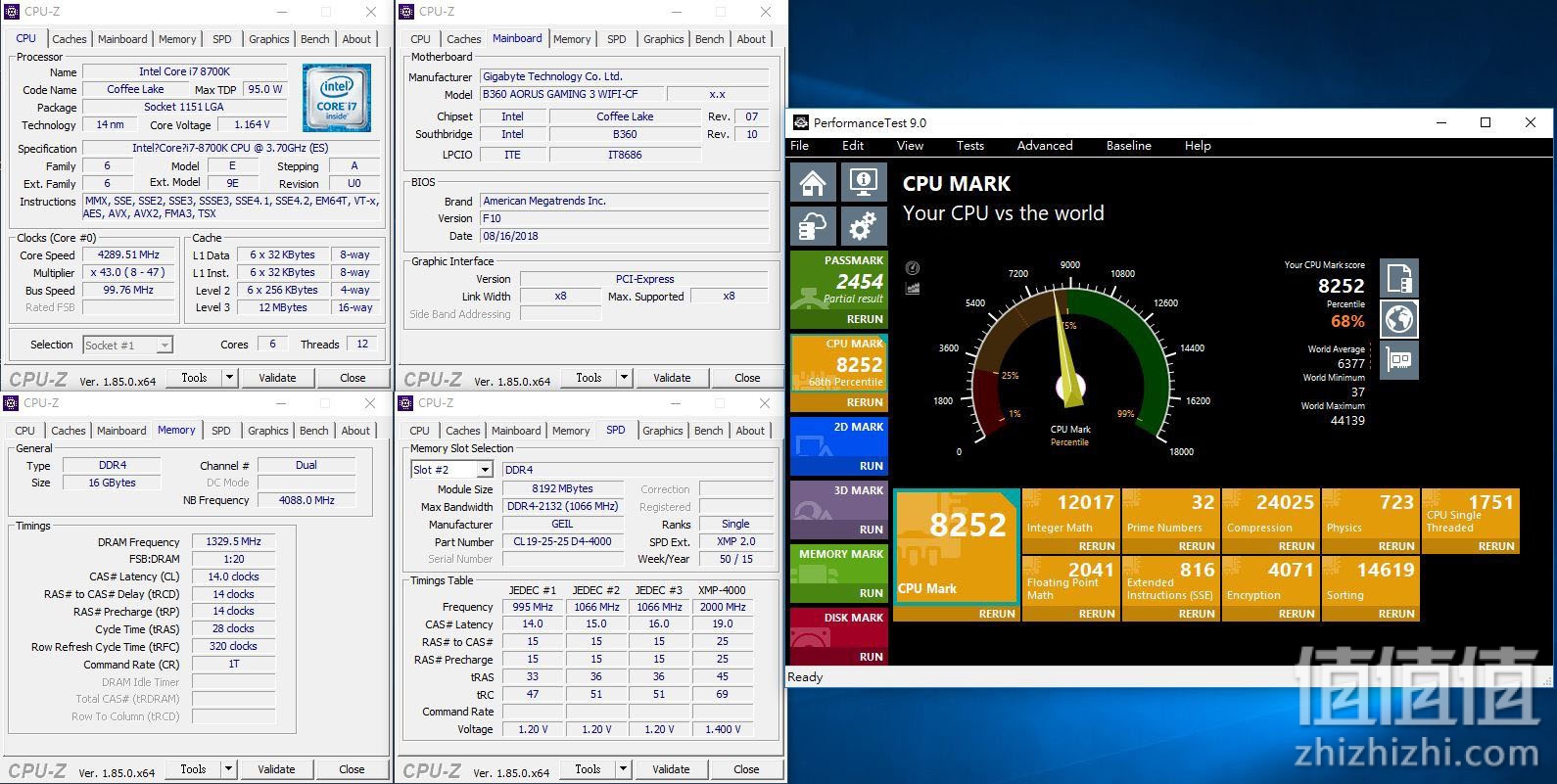Click the DRAM Frequency value 1329.5 MHz
Viewport: 1557px width, 784px height.
[233, 541]
